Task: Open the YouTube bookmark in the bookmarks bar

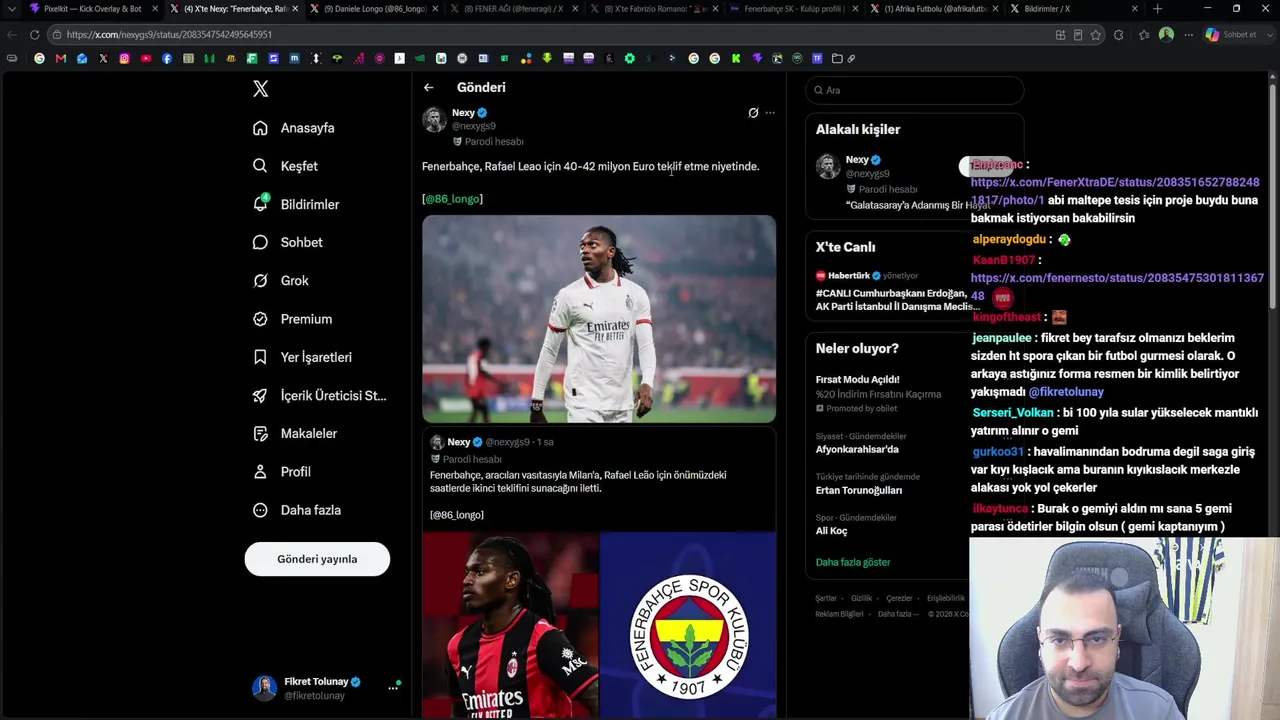Action: coord(146,58)
